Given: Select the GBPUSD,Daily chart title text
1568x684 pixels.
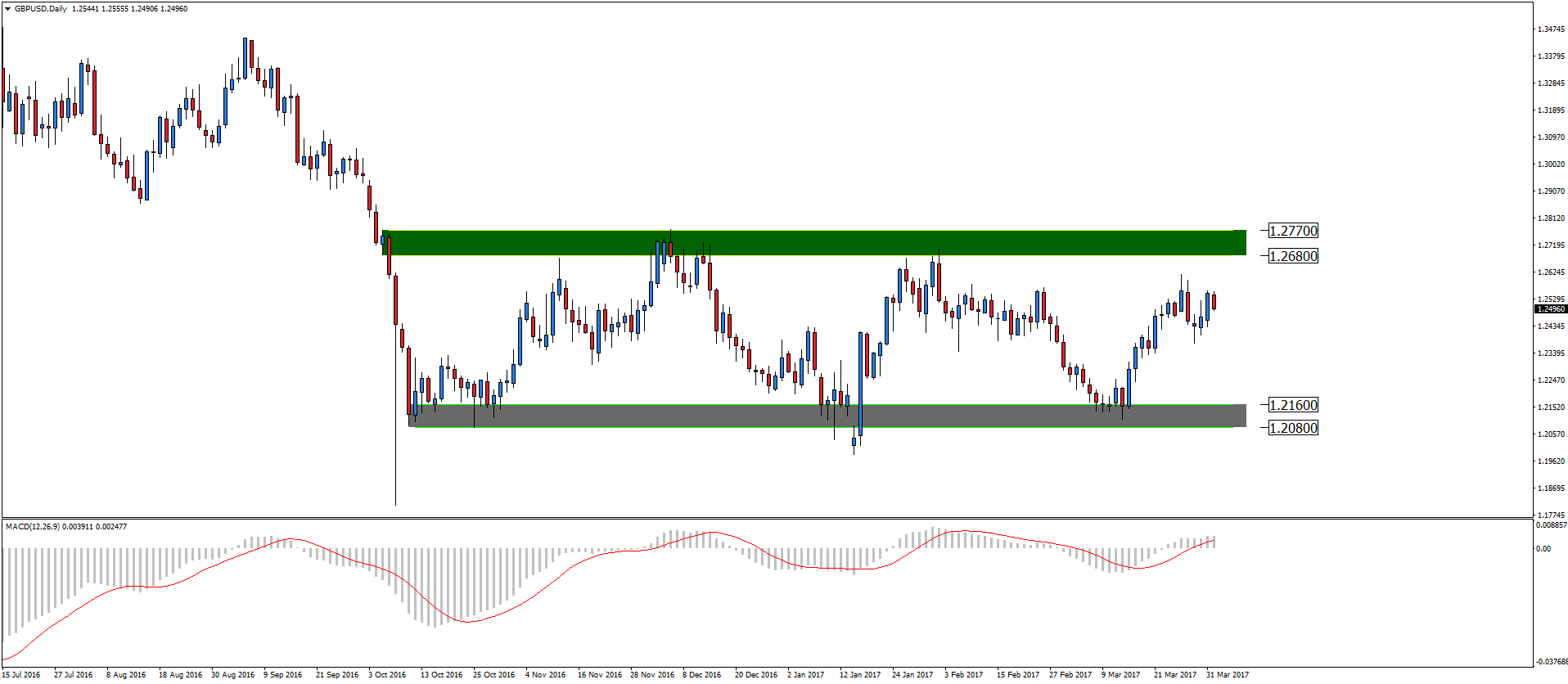Looking at the screenshot, I should tap(41, 9).
